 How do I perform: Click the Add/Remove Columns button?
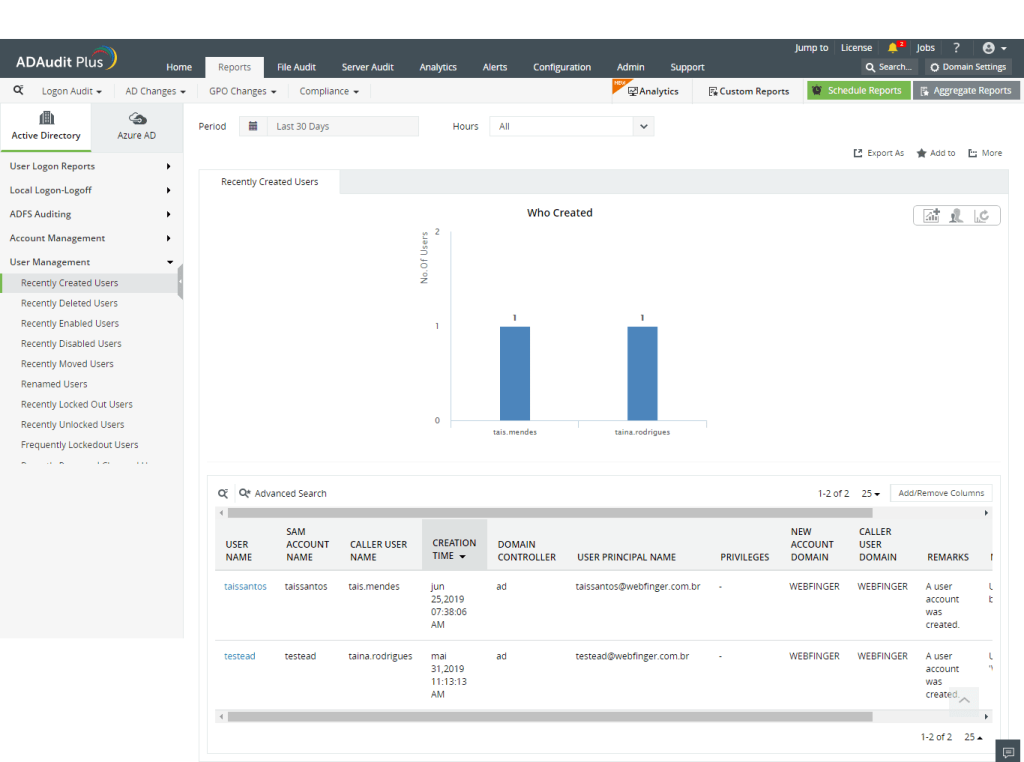pyautogui.click(x=940, y=493)
